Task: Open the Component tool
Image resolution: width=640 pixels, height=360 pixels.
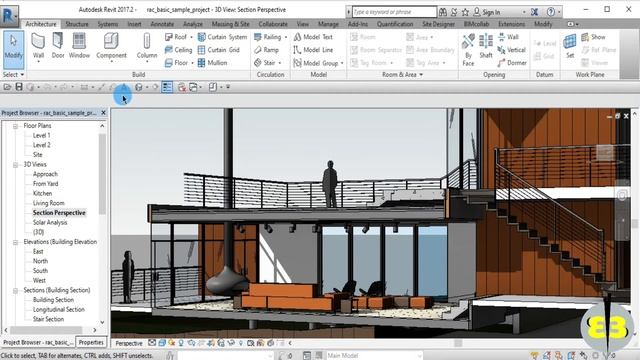Action: [111, 46]
